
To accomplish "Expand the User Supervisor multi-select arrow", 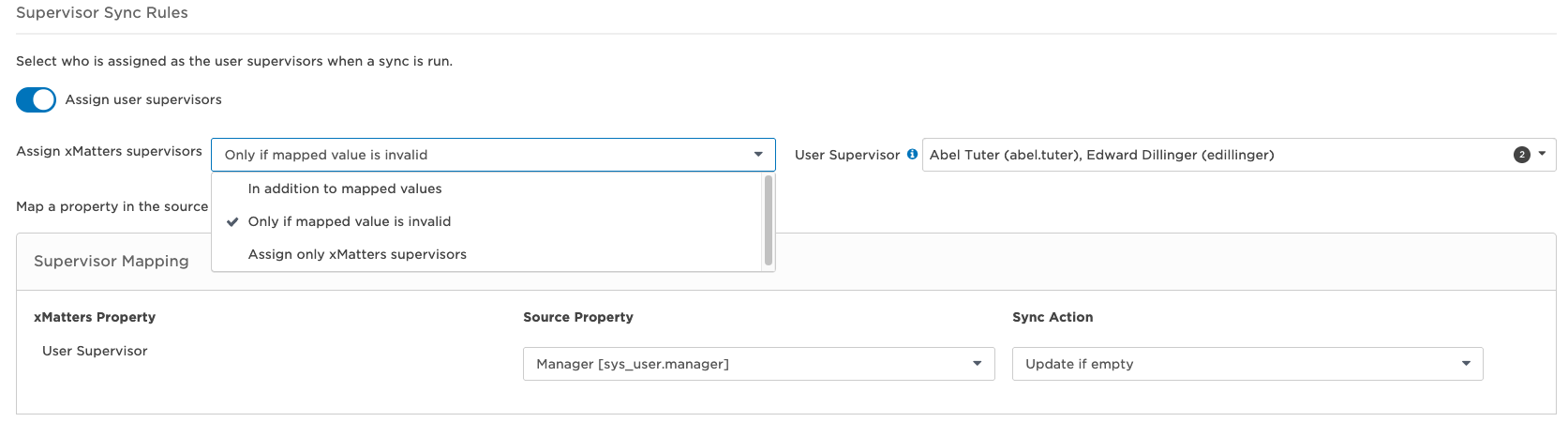I will (x=1542, y=154).
